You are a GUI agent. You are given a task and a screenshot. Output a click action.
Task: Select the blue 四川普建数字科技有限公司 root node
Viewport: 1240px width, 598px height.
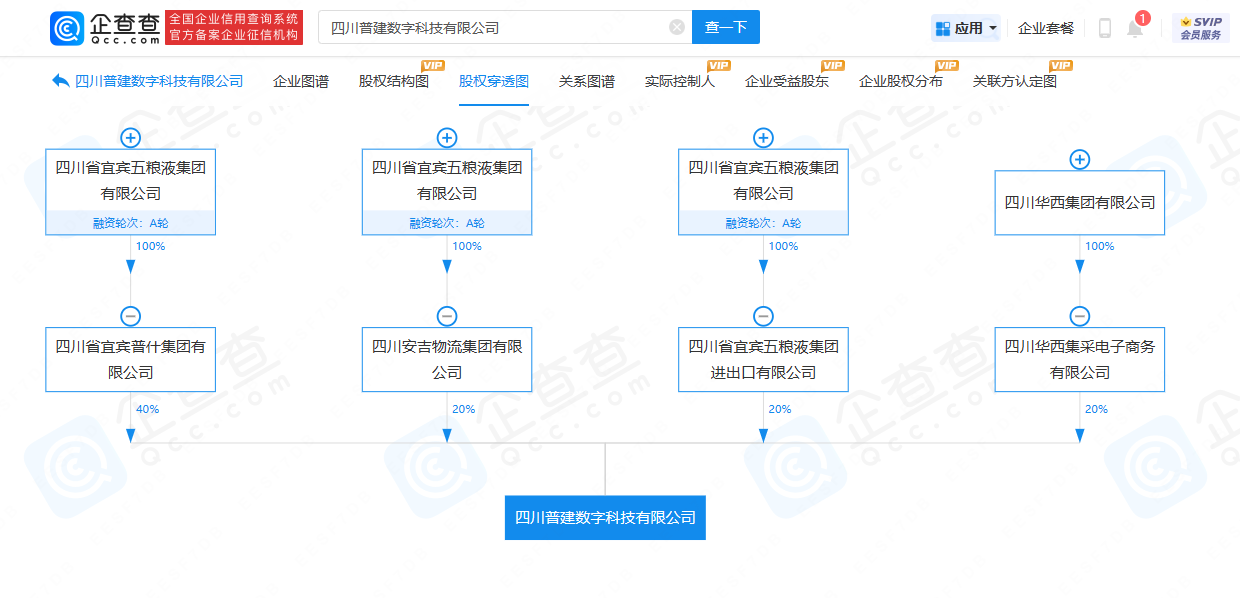pyautogui.click(x=605, y=518)
